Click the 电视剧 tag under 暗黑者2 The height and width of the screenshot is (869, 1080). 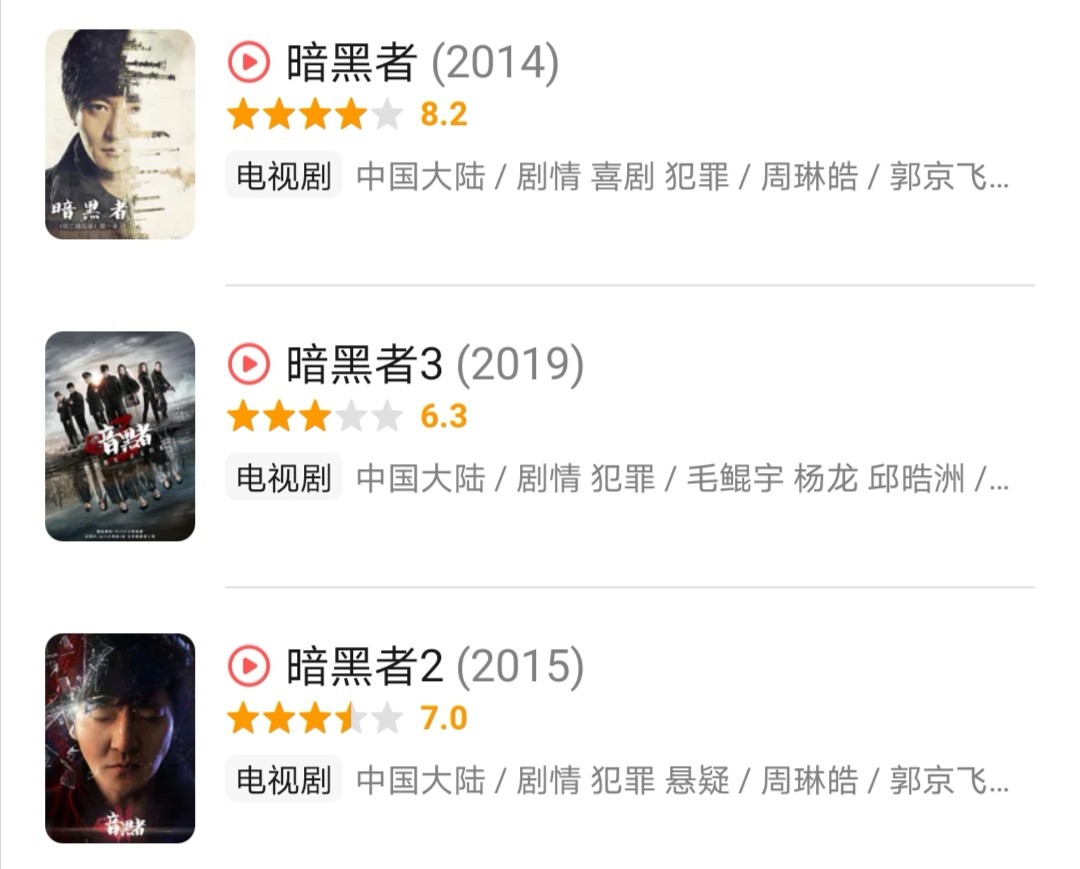pos(283,780)
